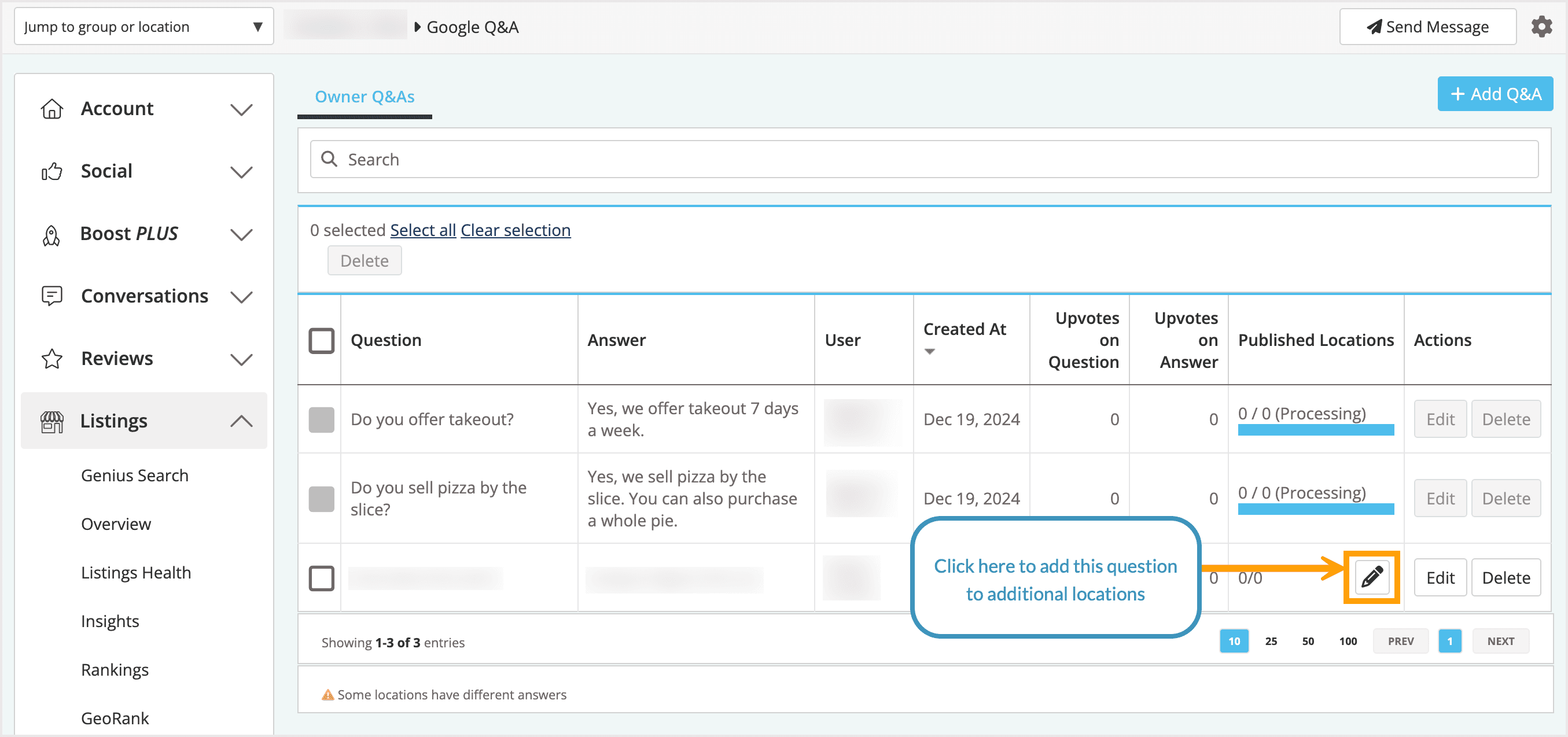Check the third row's checkbox
This screenshot has width=1568, height=737.
321,577
